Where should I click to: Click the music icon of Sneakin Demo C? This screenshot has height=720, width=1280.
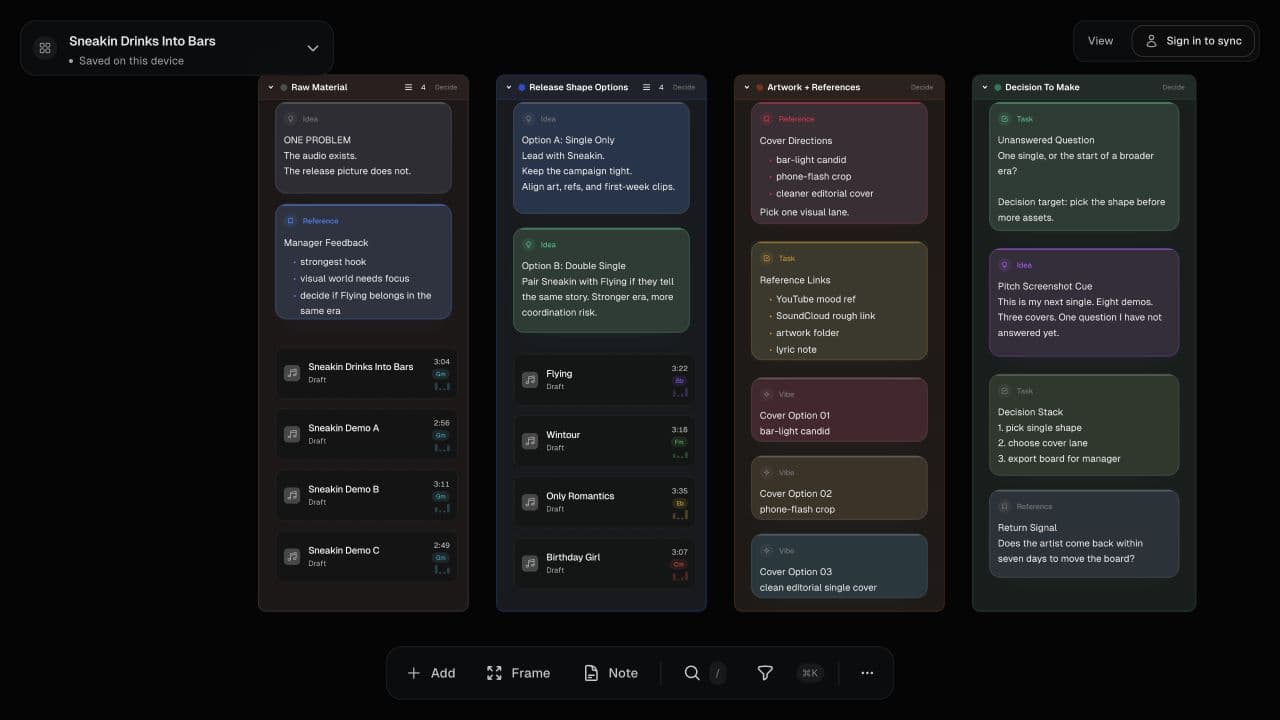coord(292,556)
